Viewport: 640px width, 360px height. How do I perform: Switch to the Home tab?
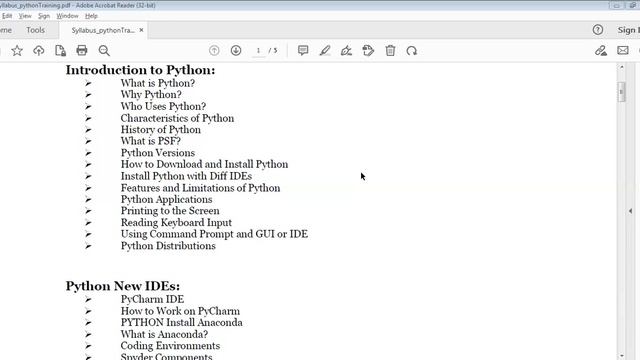pyautogui.click(x=6, y=30)
